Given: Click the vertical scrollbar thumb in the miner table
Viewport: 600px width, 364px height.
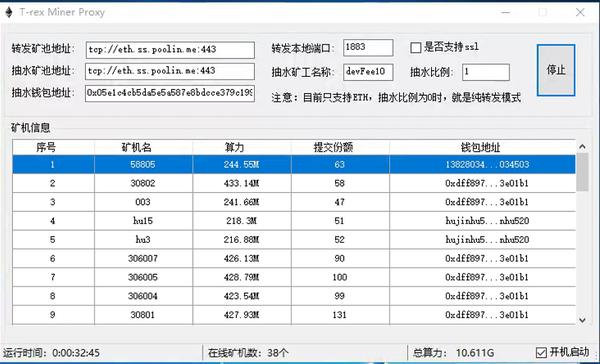Looking at the screenshot, I should [x=582, y=172].
